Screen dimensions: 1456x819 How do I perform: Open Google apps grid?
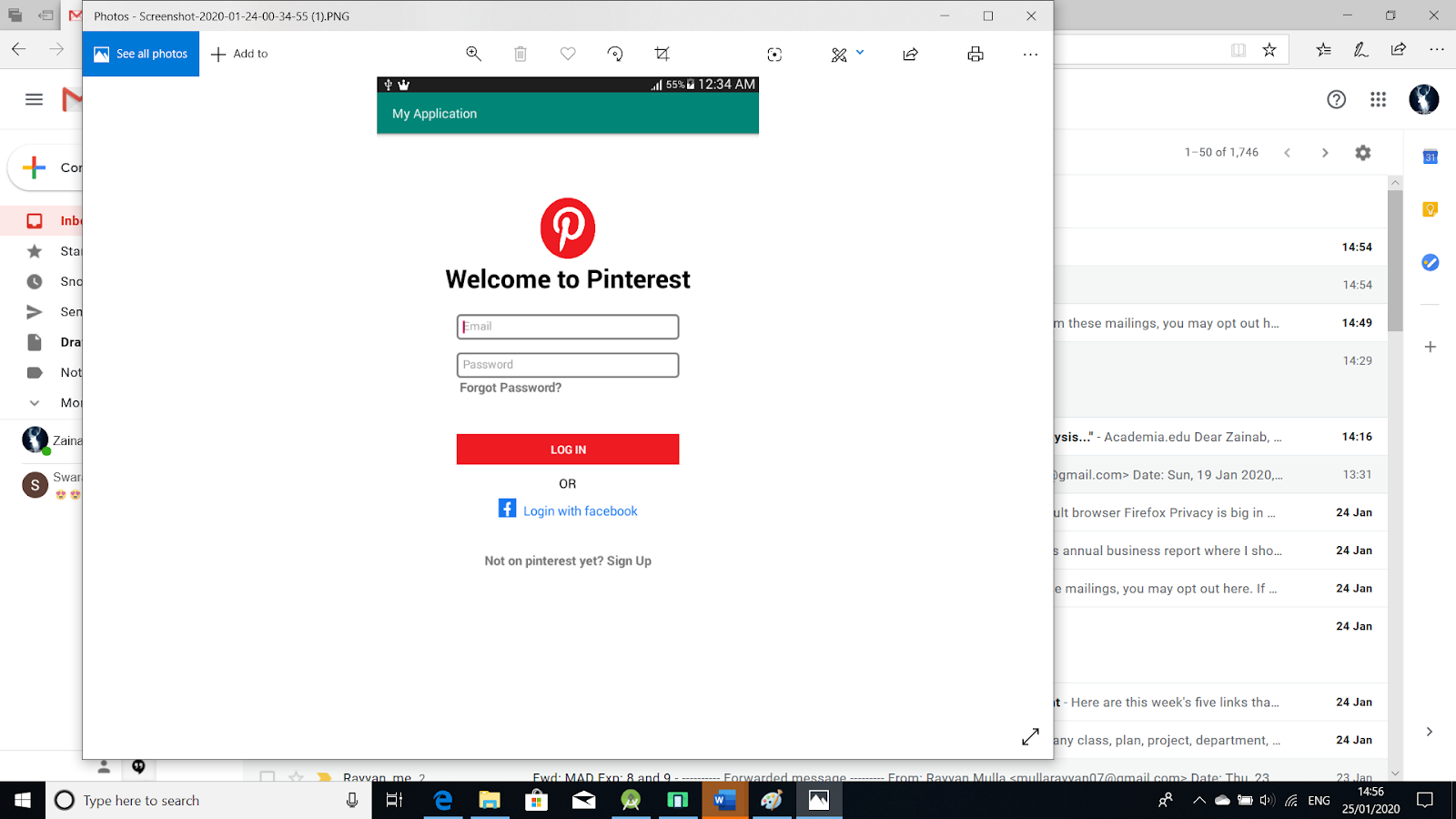coord(1378,99)
